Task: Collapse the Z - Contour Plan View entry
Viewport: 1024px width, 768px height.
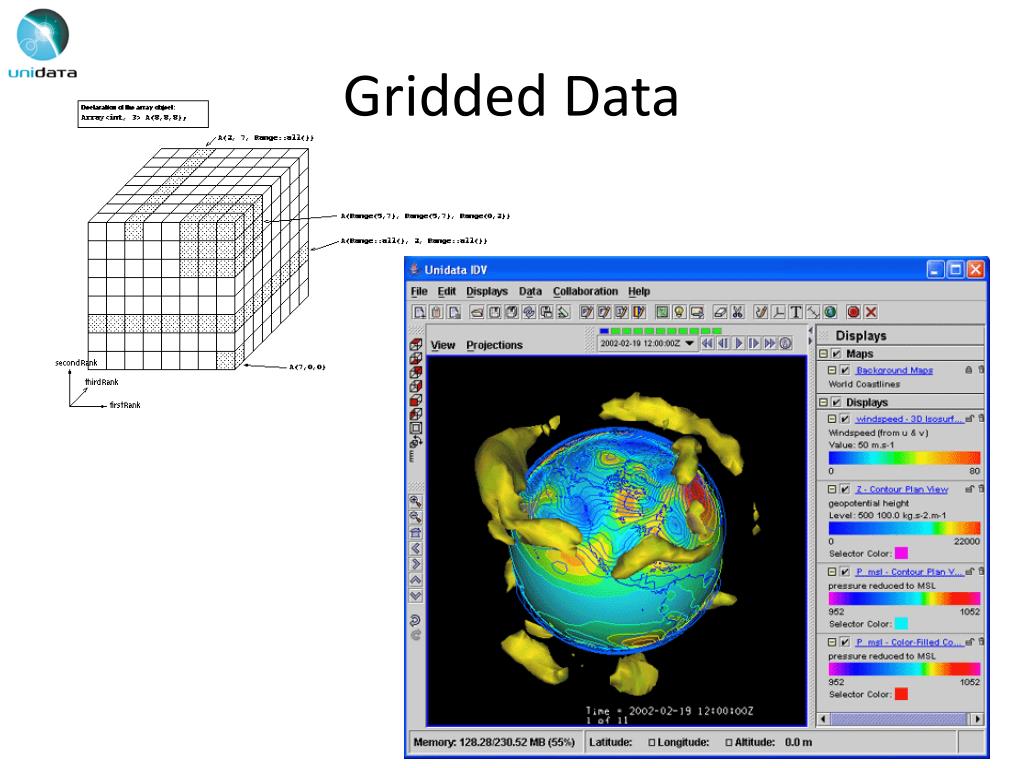Action: 832,489
